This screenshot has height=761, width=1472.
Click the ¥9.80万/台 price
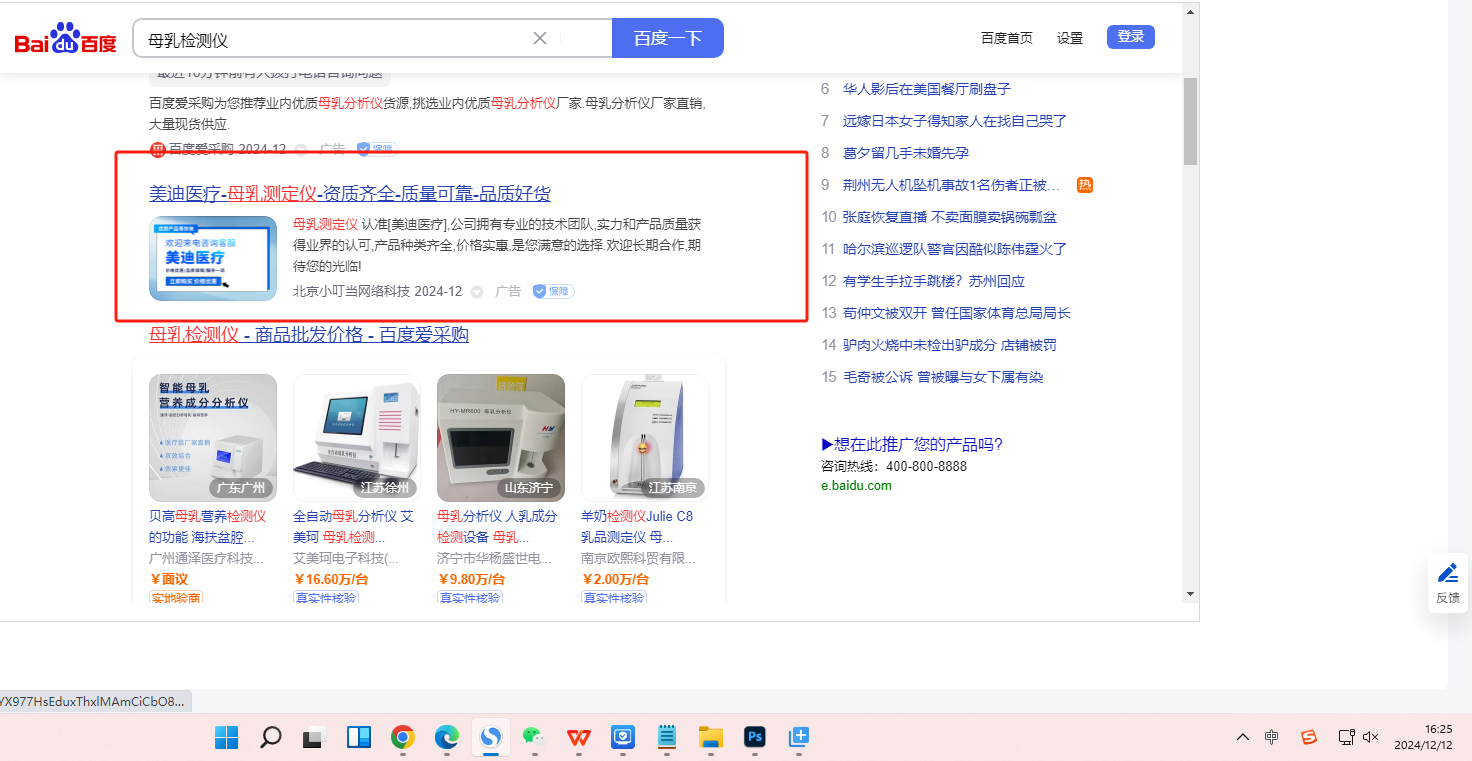(x=471, y=579)
